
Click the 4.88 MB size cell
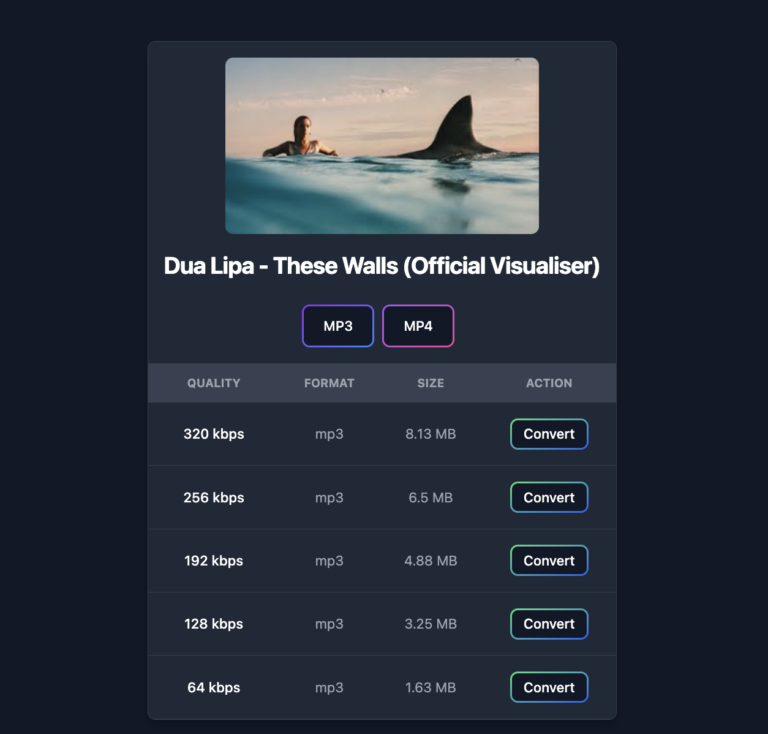point(430,561)
